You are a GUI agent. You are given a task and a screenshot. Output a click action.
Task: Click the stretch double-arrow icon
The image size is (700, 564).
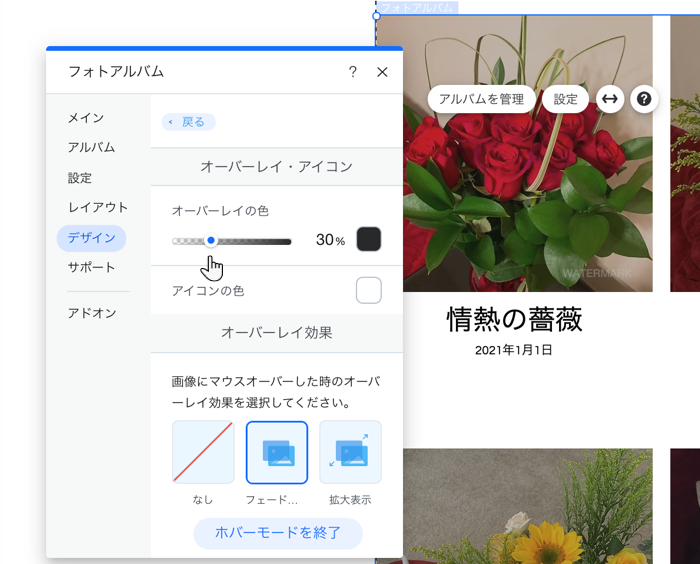tap(610, 99)
